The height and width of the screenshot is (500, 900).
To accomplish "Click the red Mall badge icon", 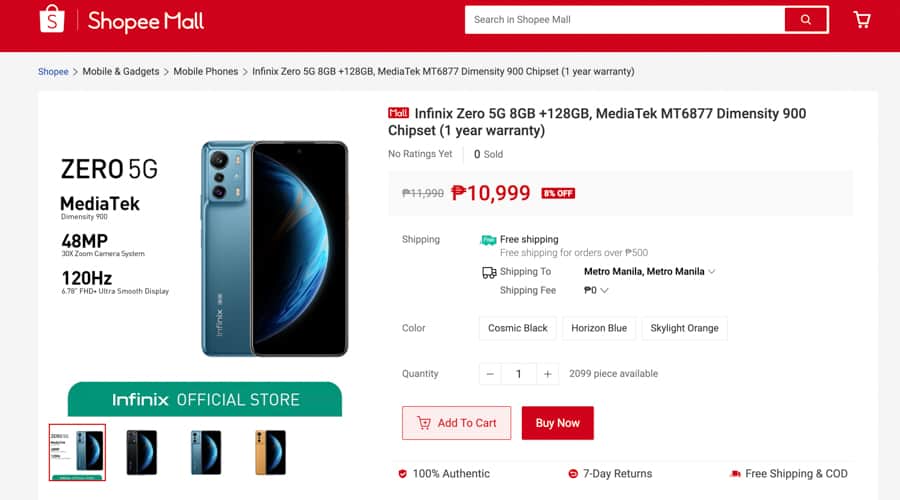I will 398,113.
